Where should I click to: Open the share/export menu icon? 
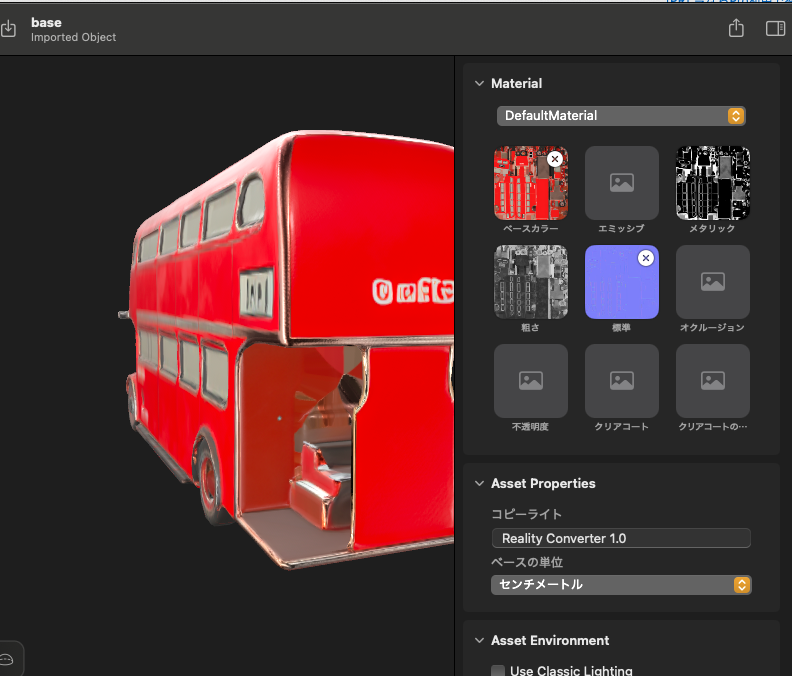click(736, 28)
